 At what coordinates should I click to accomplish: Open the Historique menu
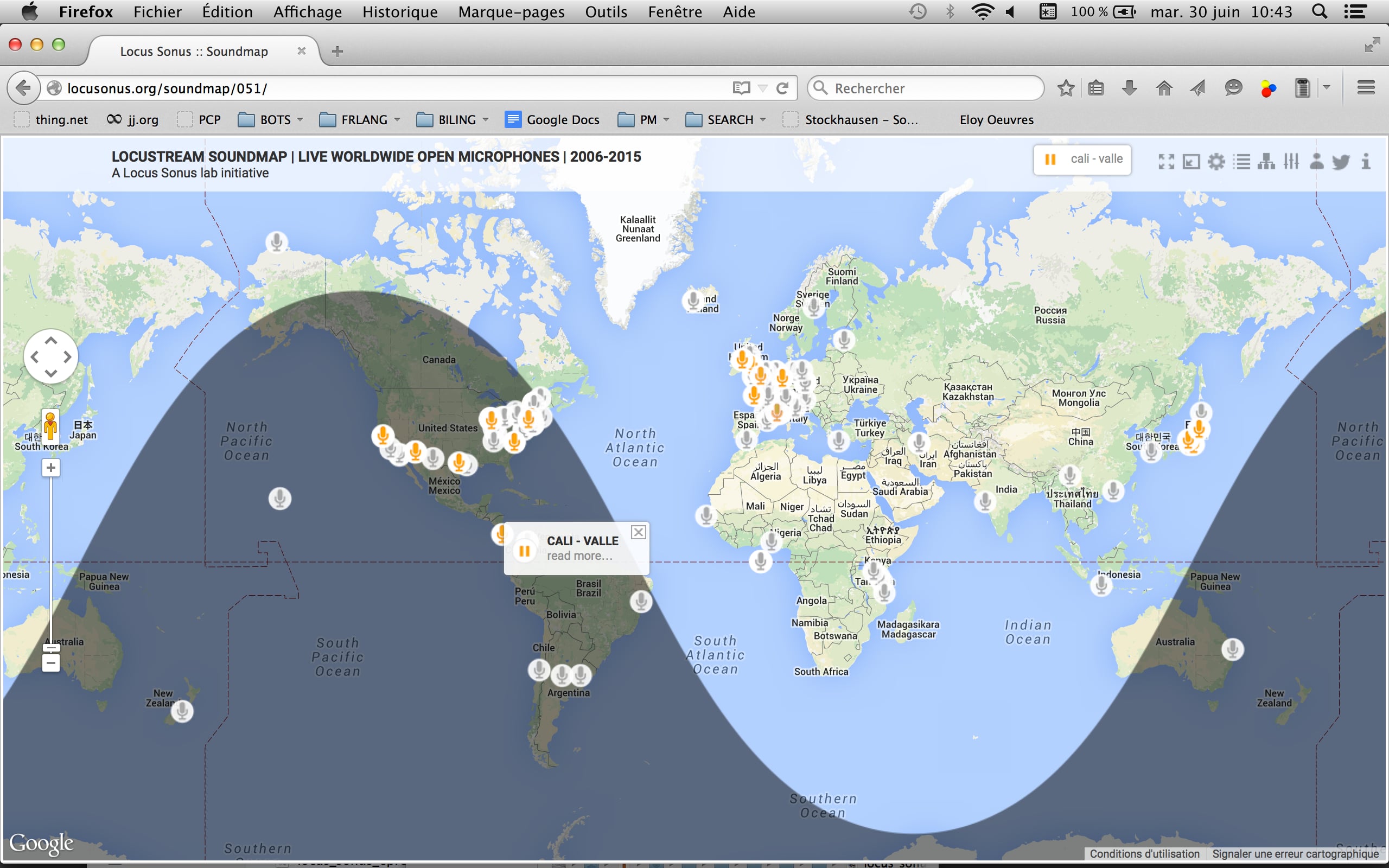(399, 12)
